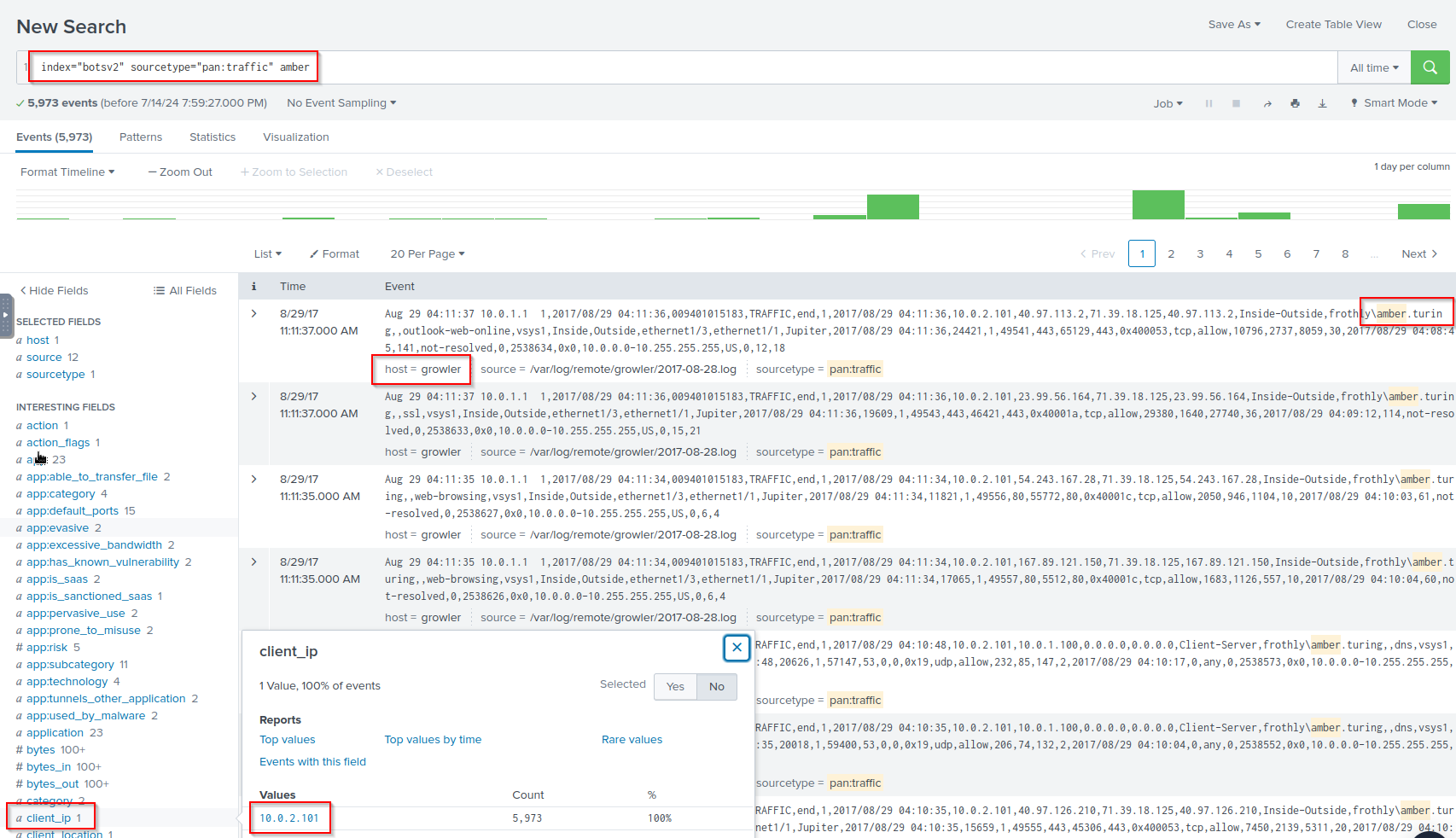Open the All Fields list
Viewport: 1456px width, 838px height.
click(x=184, y=291)
